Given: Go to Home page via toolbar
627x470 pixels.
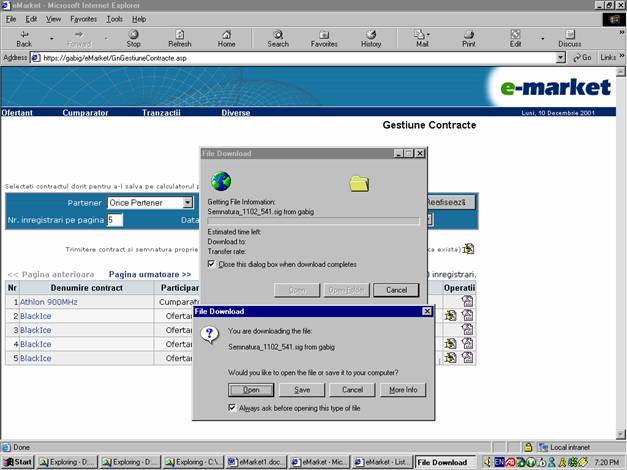Looking at the screenshot, I should point(227,38).
